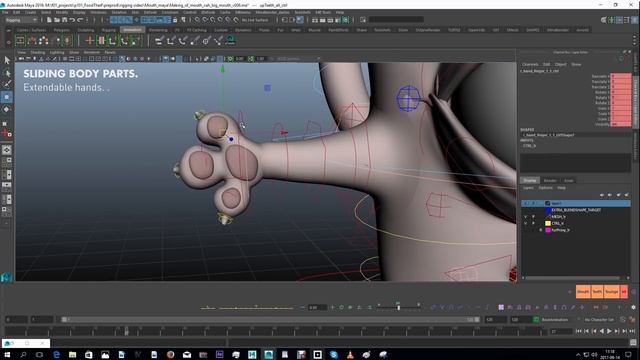Screen dimensions: 640x360
Task: Open animation preferences icon beside character set
Action: click(x=632, y=320)
